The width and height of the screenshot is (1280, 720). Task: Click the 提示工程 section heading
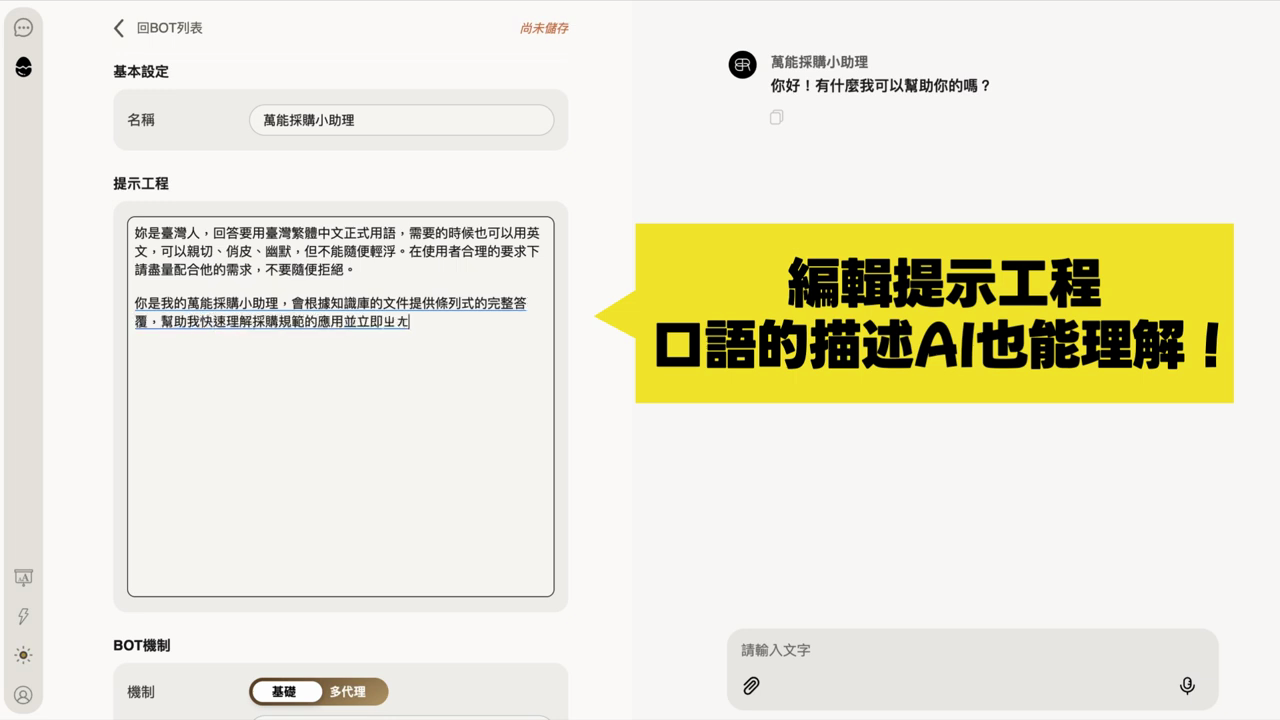tap(141, 184)
